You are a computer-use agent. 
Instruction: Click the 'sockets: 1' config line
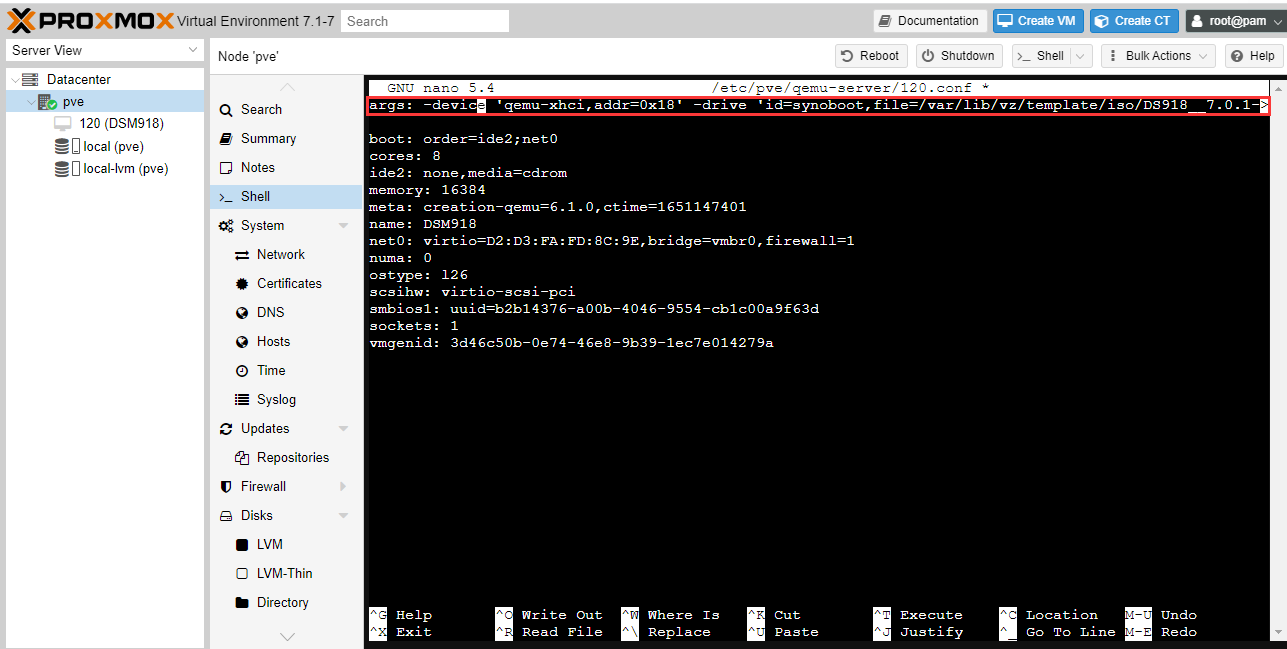pyautogui.click(x=414, y=326)
